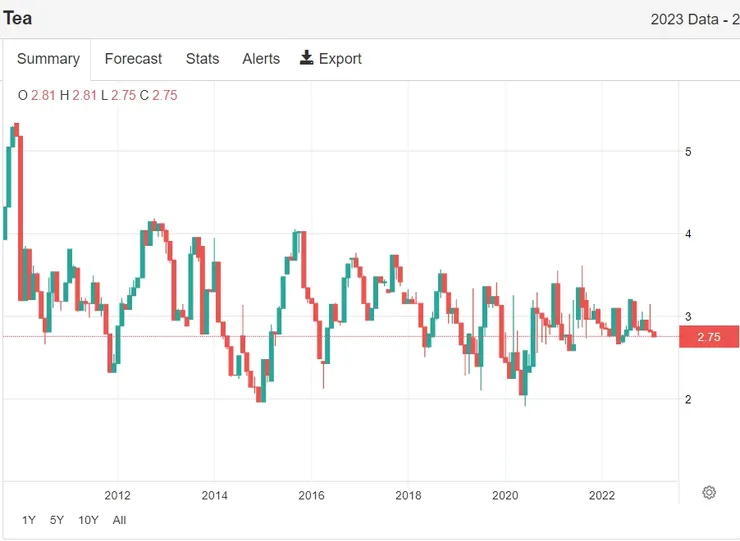Screen dimensions: 740x541
Task: Click the Close value C 2.75 readout
Action: pos(158,95)
